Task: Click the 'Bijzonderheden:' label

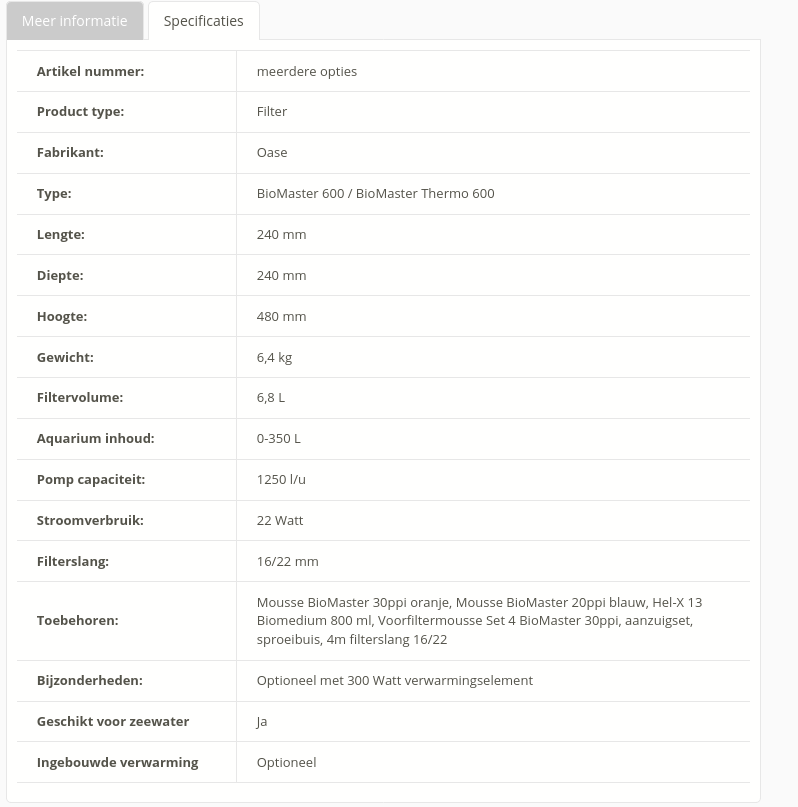Action: 89,680
